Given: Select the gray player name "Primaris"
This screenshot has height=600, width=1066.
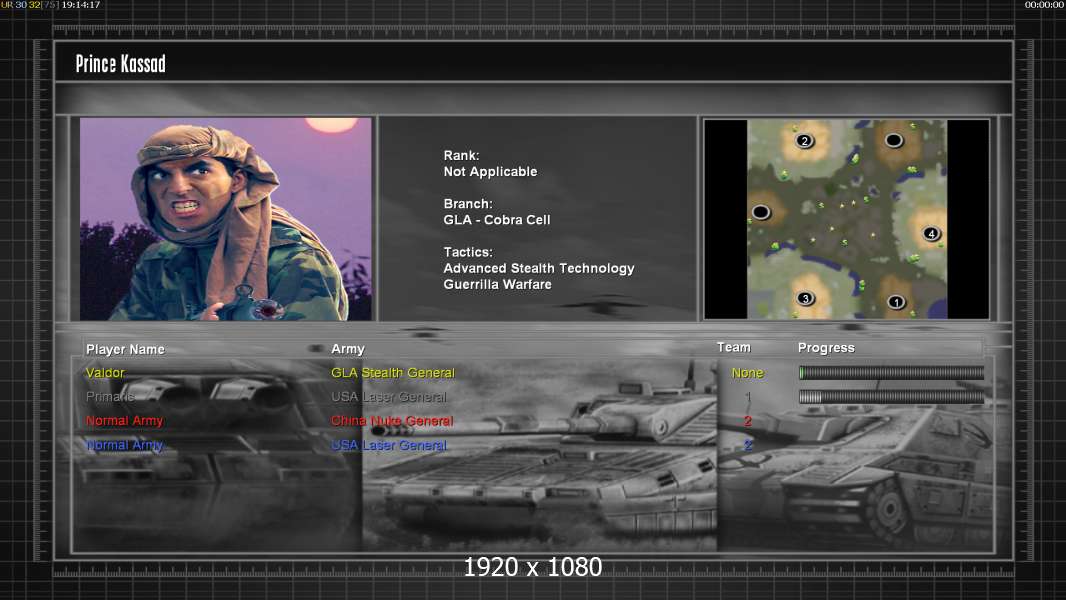Looking at the screenshot, I should 110,397.
